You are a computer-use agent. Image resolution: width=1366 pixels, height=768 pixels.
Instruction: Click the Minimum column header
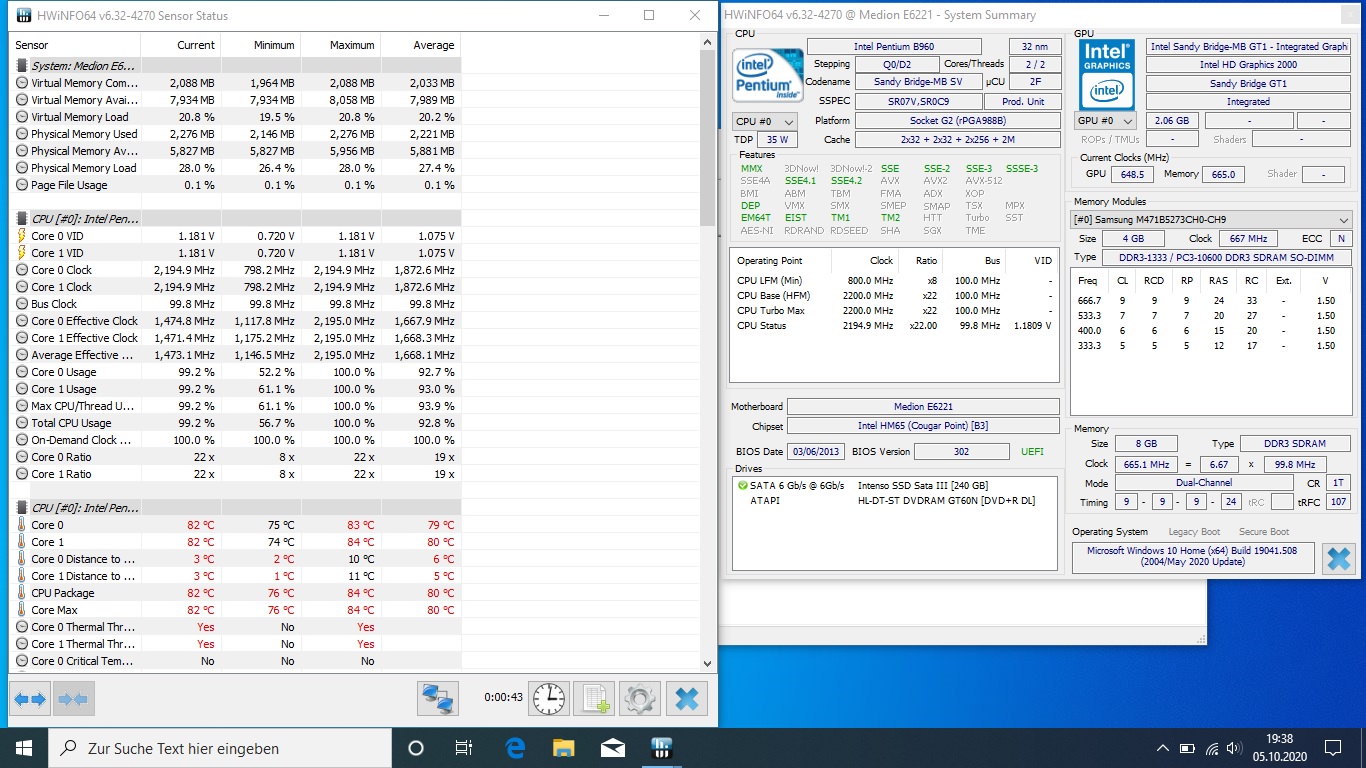point(261,45)
